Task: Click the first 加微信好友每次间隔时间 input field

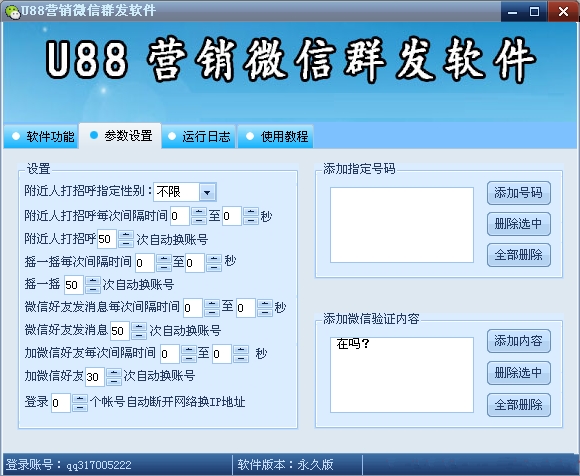Action: point(170,354)
